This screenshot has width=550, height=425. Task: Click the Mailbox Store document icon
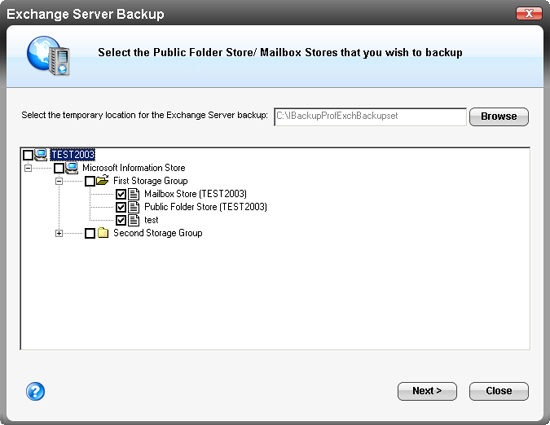(x=133, y=194)
